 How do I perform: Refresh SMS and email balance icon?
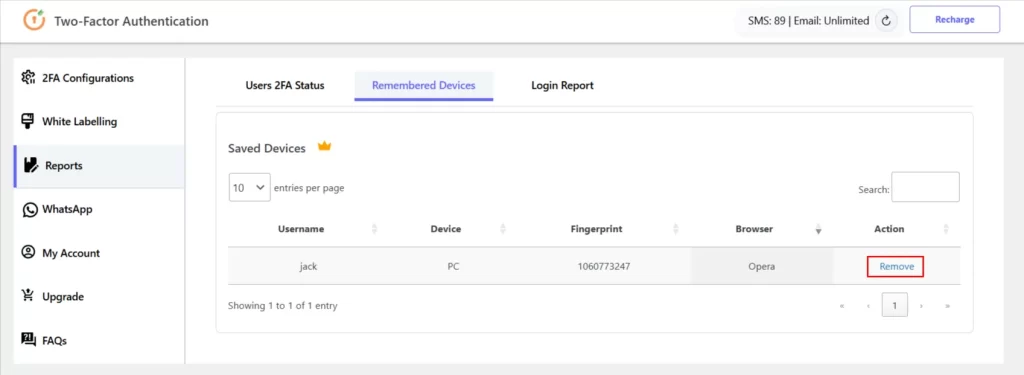pyautogui.click(x=886, y=21)
